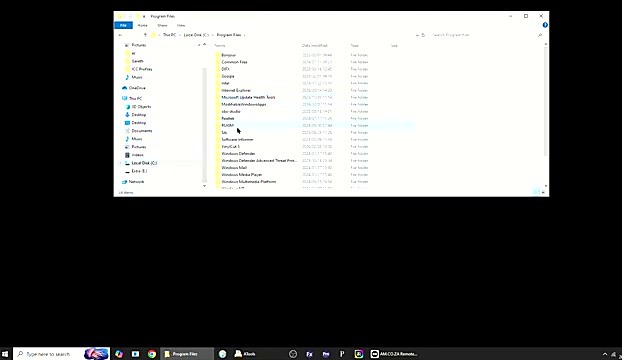Open Documents in the navigation pane
This screenshot has height=360, width=622.
pos(142,131)
